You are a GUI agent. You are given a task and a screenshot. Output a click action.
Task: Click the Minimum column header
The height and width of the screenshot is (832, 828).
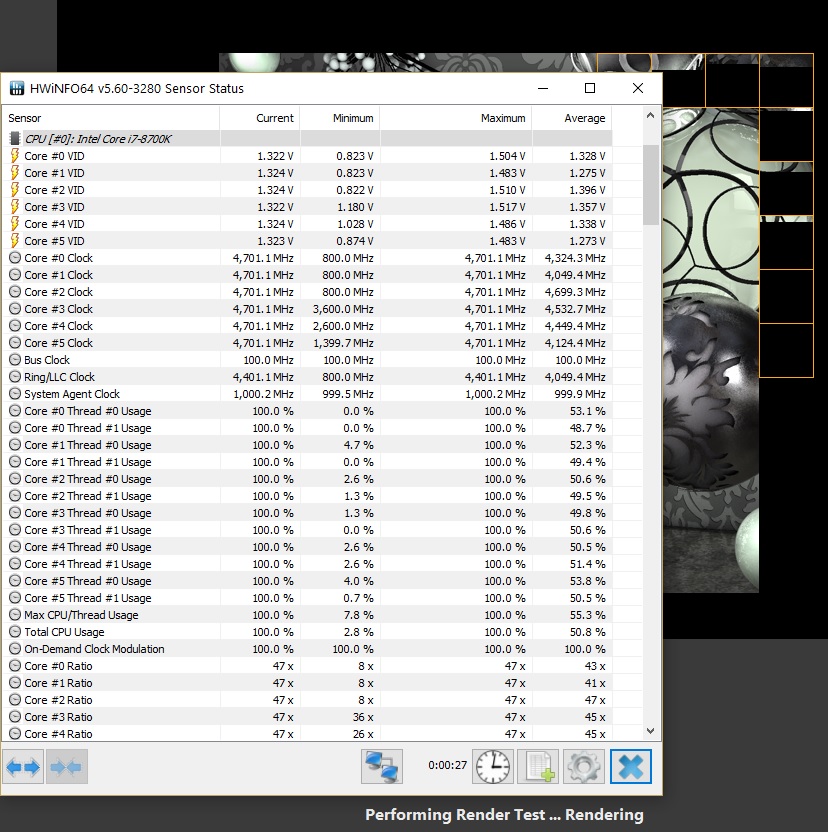340,118
